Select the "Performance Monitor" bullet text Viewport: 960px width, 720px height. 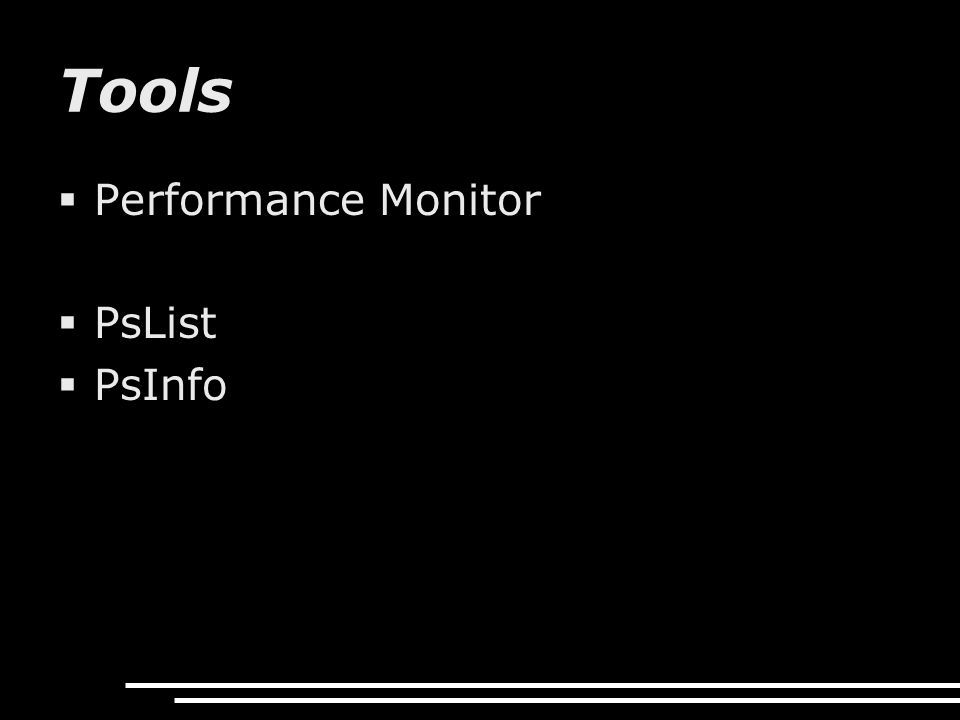318,200
